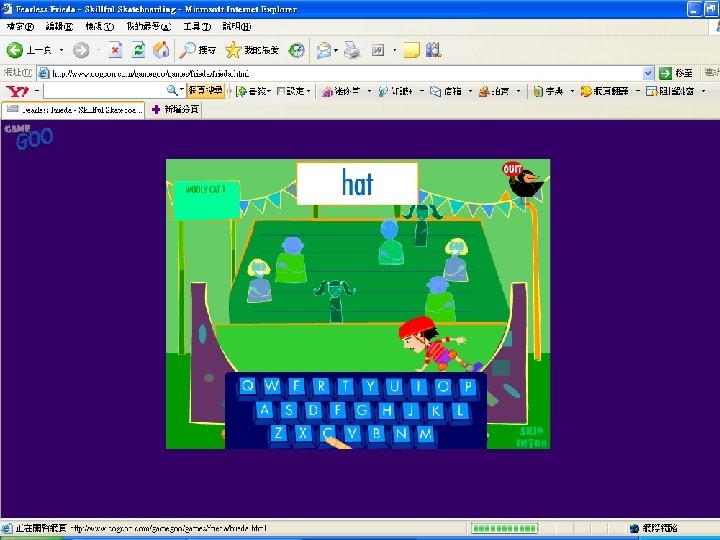The image size is (720, 540).
Task: Click the 字典 dictionary button on Yahoo toolbar
Action: pyautogui.click(x=548, y=91)
